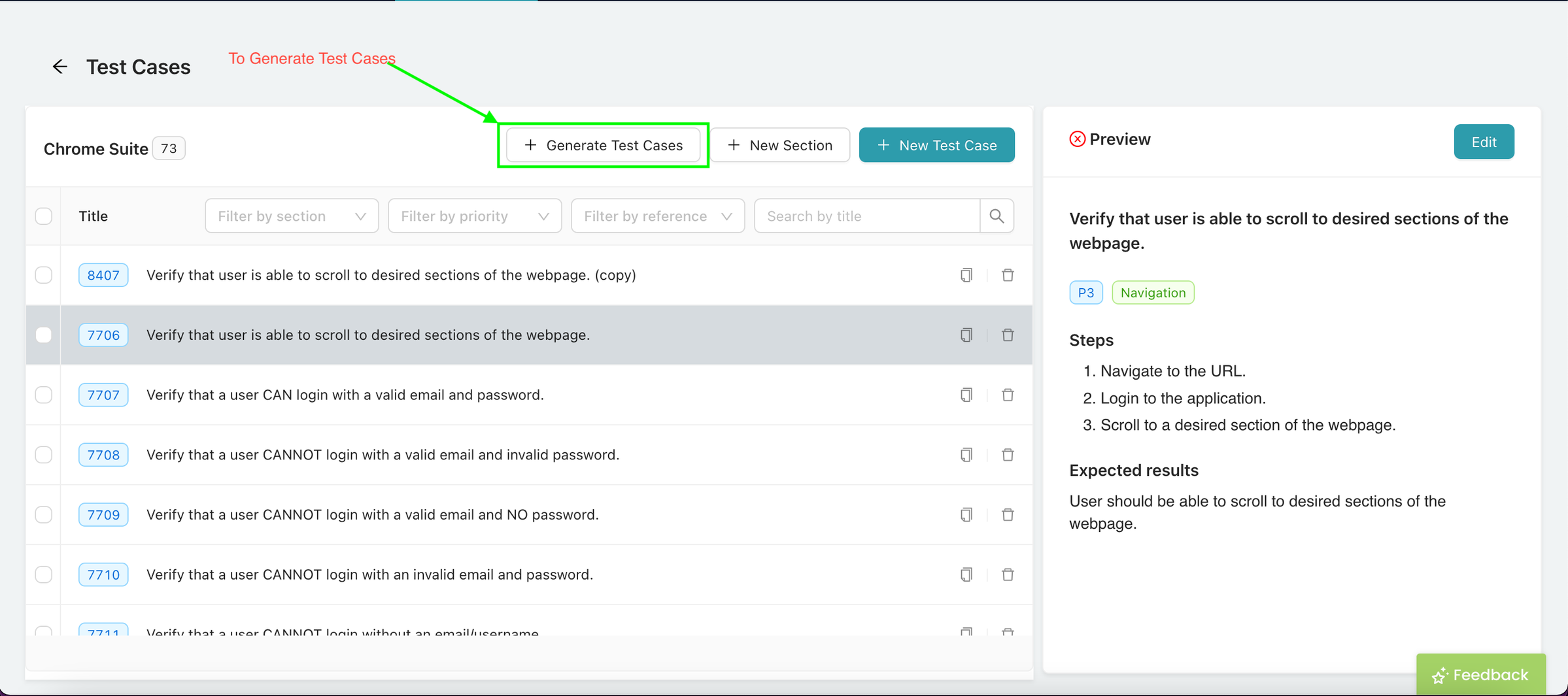The image size is (1568, 696).
Task: Click the Navigation section tag in Preview
Action: pos(1153,293)
